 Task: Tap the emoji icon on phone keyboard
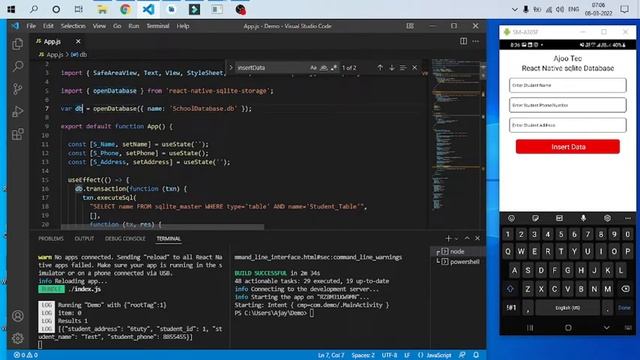tap(511, 218)
